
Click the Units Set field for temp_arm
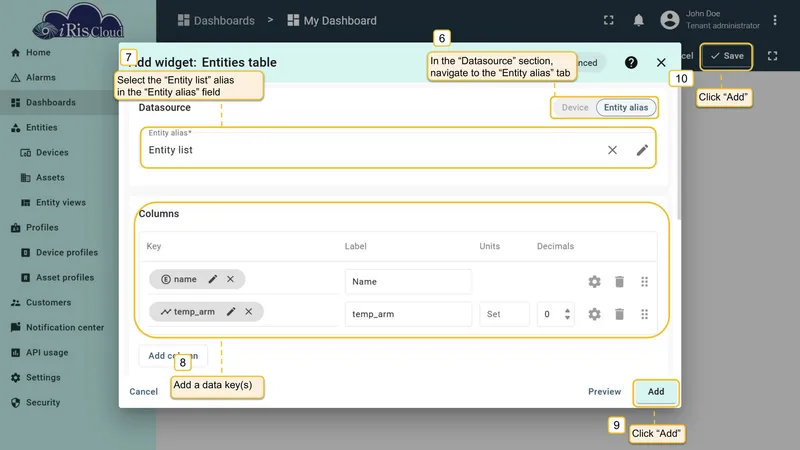[x=504, y=314]
